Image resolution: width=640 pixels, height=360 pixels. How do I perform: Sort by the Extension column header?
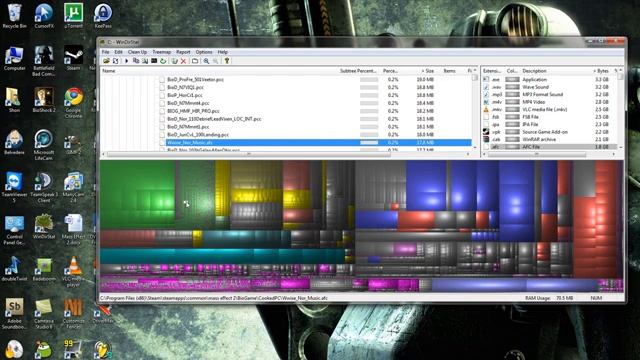tap(493, 71)
